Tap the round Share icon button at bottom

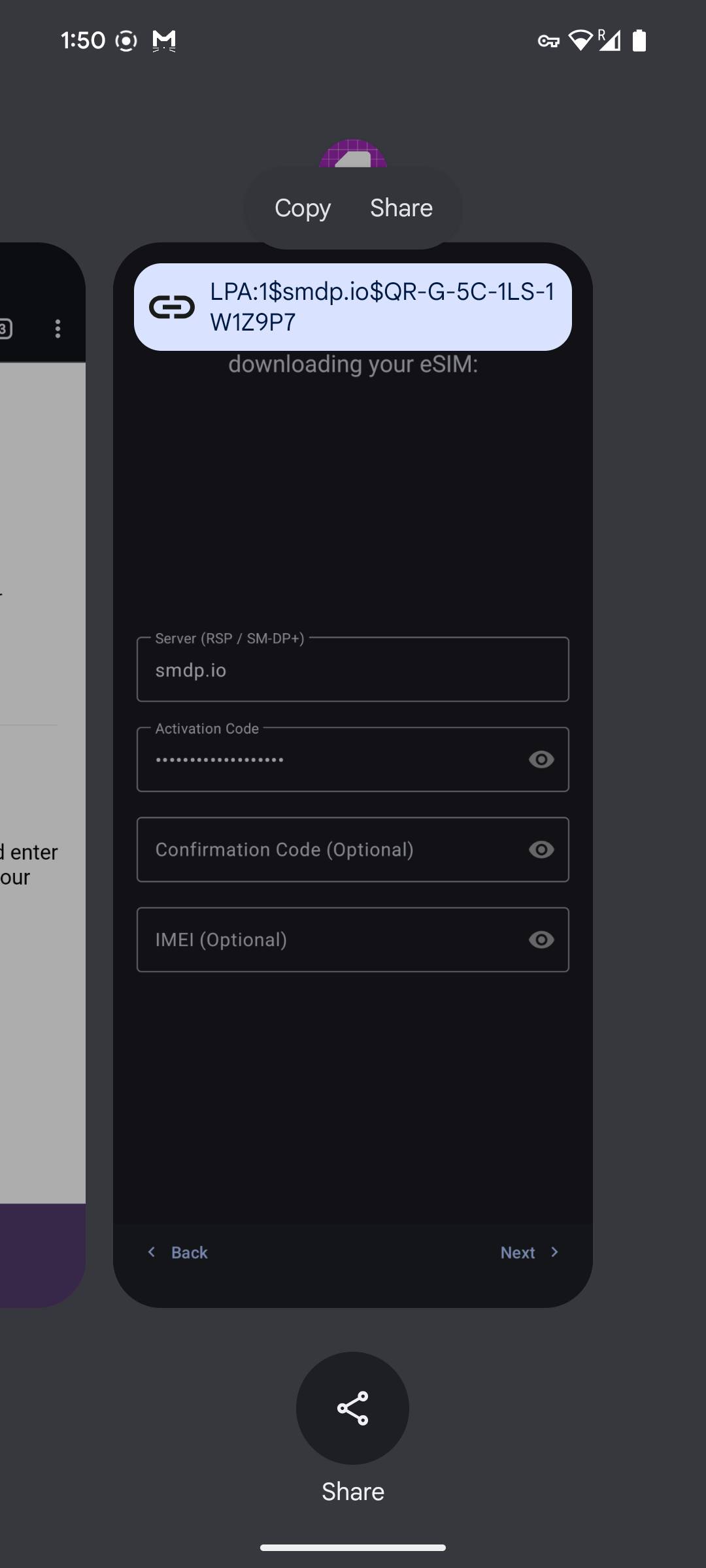pyautogui.click(x=352, y=1407)
